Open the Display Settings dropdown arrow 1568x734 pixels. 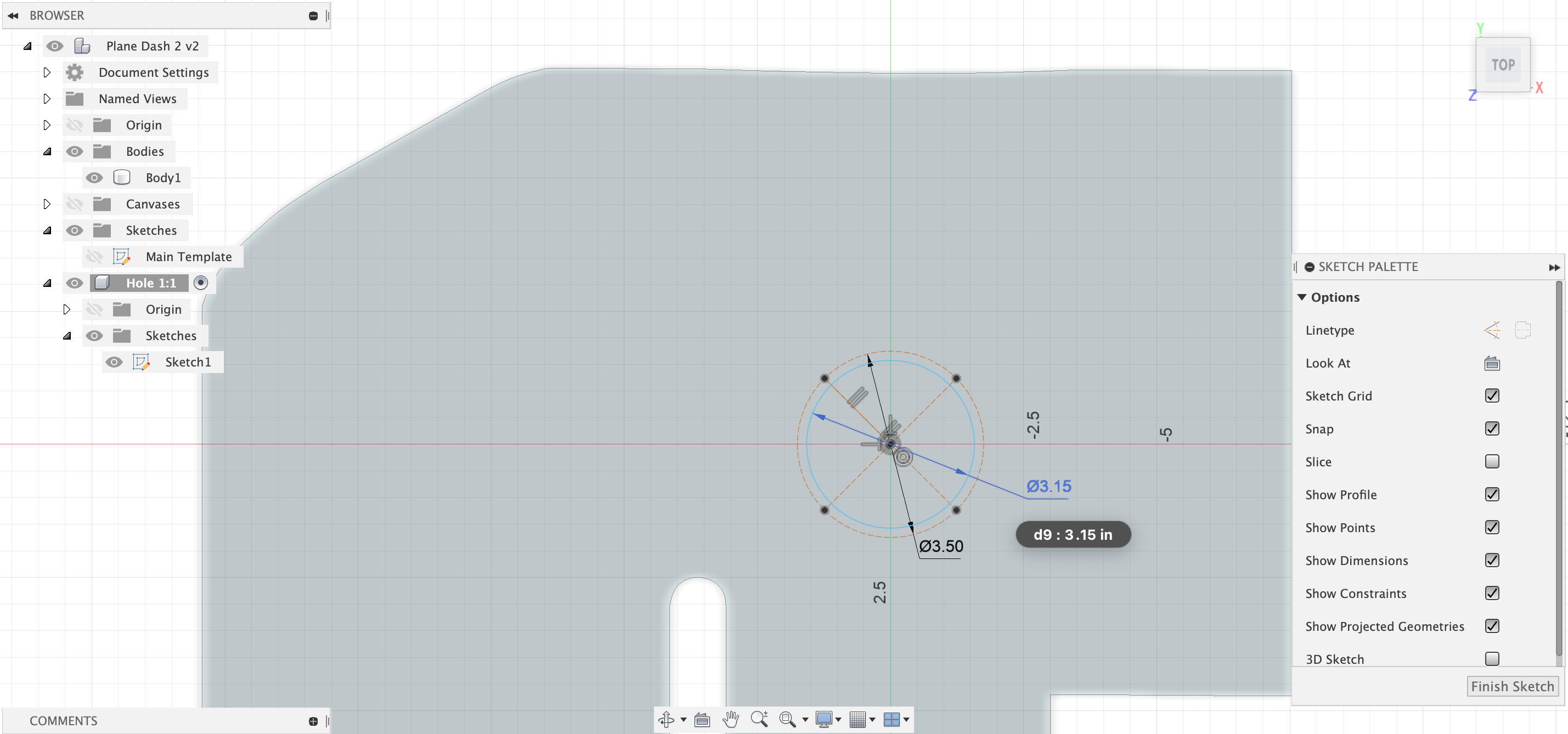[838, 720]
